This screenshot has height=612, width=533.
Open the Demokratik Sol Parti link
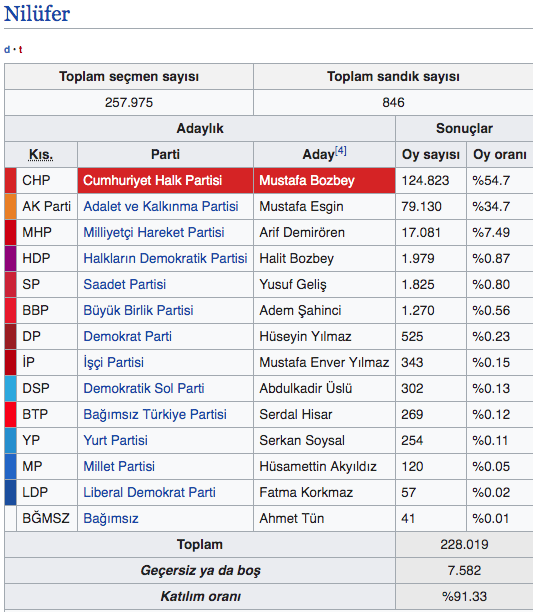tap(144, 388)
